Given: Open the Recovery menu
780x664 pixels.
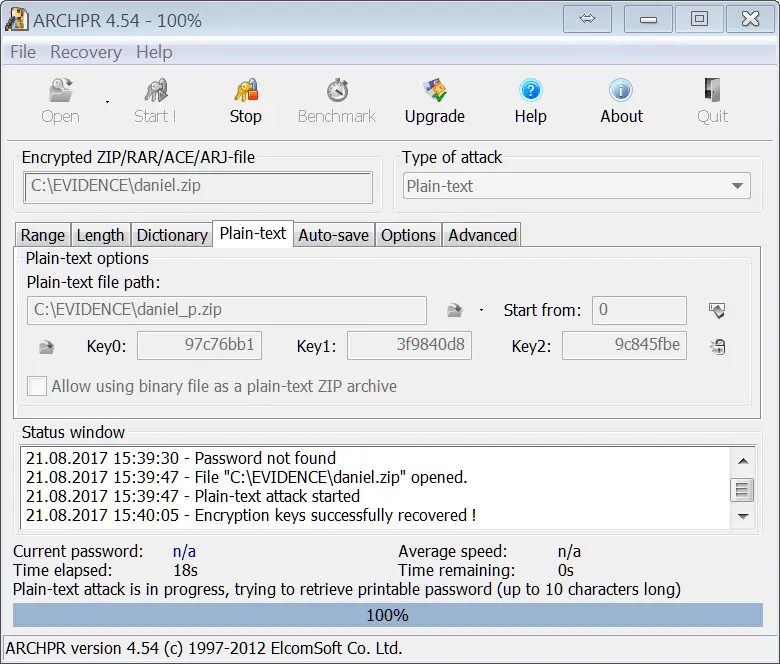Looking at the screenshot, I should point(86,52).
